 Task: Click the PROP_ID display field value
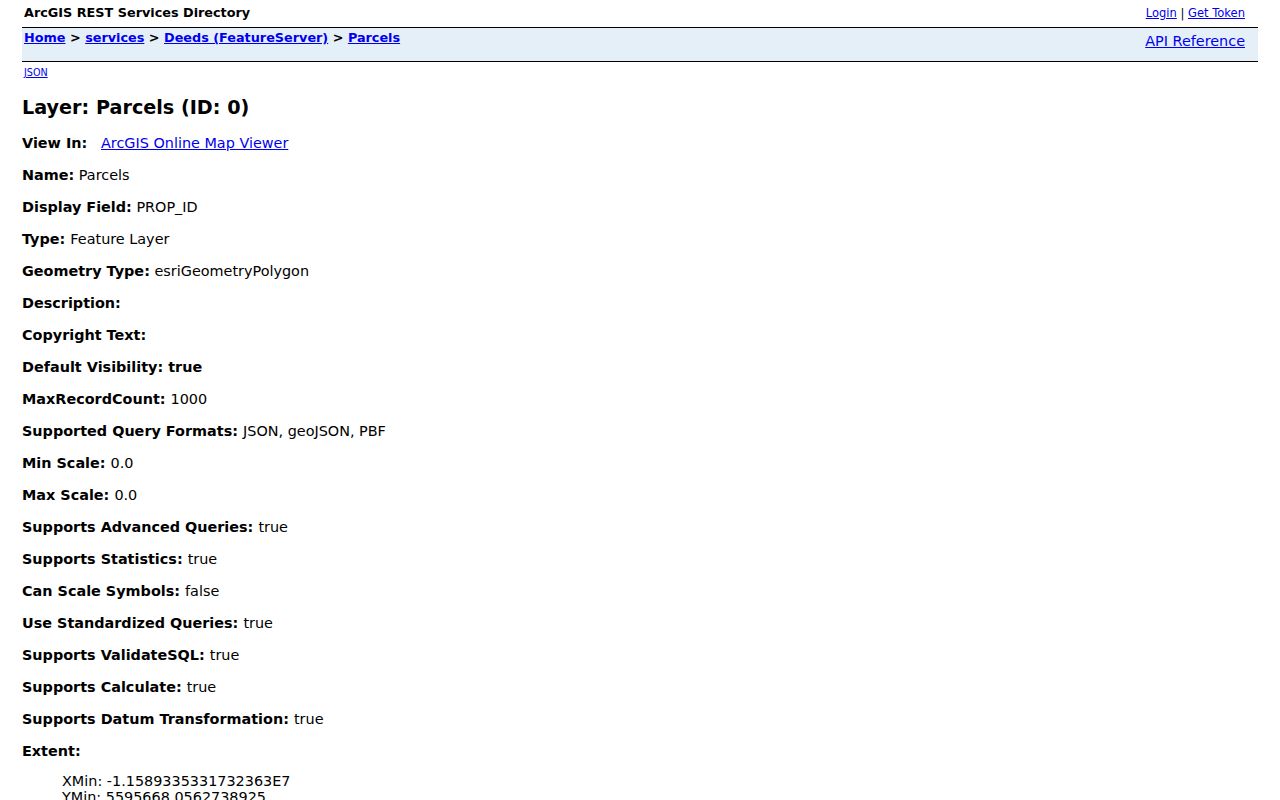tap(167, 207)
